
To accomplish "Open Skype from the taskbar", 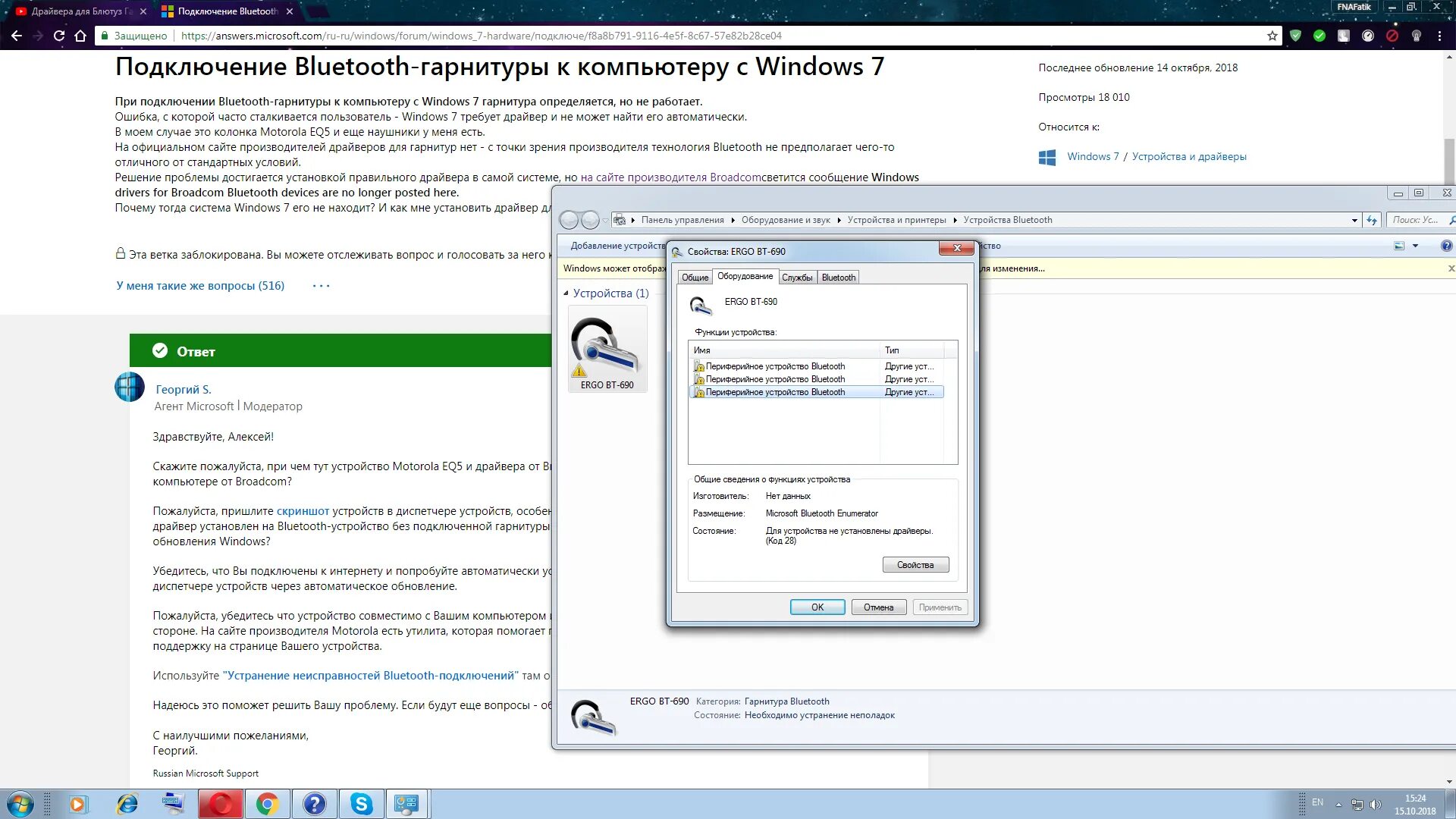I will tap(362, 804).
